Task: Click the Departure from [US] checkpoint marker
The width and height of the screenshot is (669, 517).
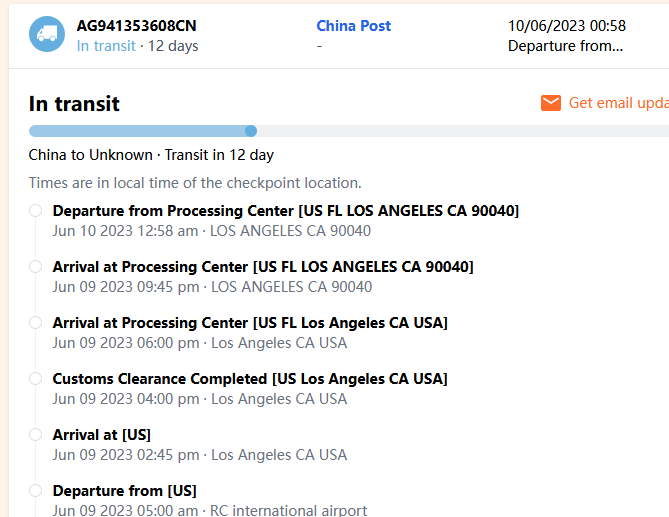Action: [x=36, y=491]
